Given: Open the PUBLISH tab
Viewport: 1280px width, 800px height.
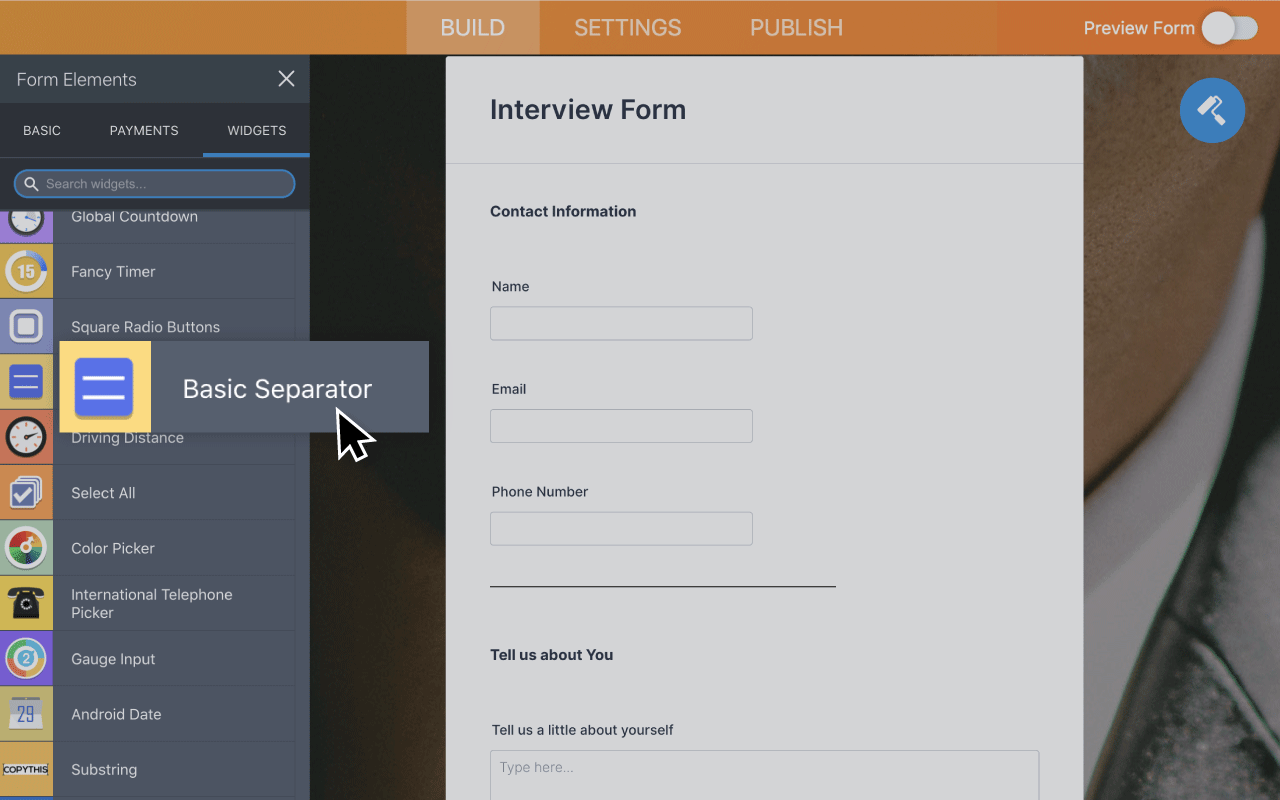Looking at the screenshot, I should [x=795, y=27].
